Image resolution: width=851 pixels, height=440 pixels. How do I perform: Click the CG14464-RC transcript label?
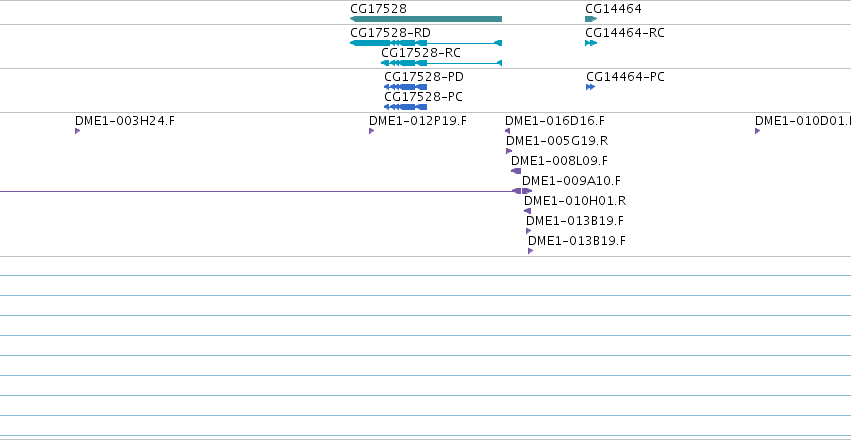(x=625, y=33)
